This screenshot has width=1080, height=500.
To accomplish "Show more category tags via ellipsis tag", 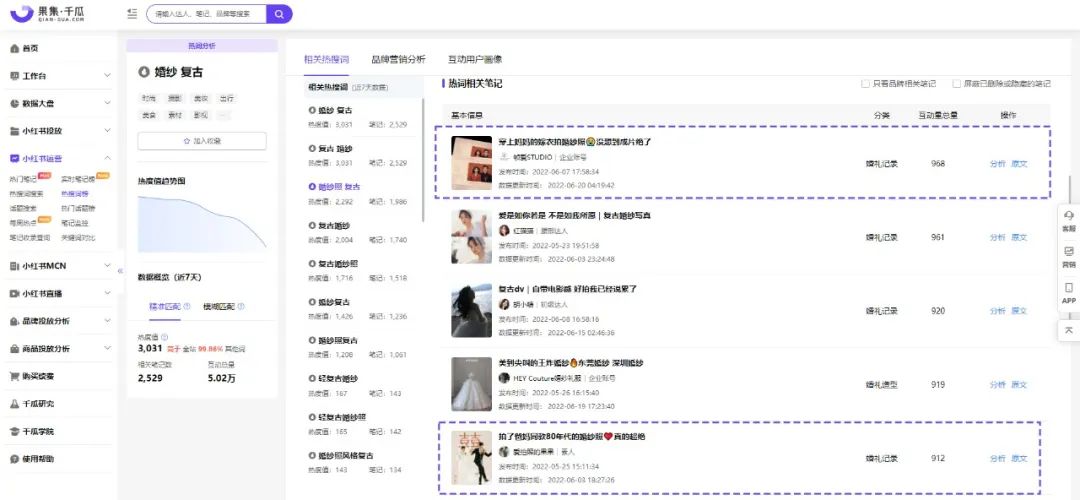I will point(225,116).
